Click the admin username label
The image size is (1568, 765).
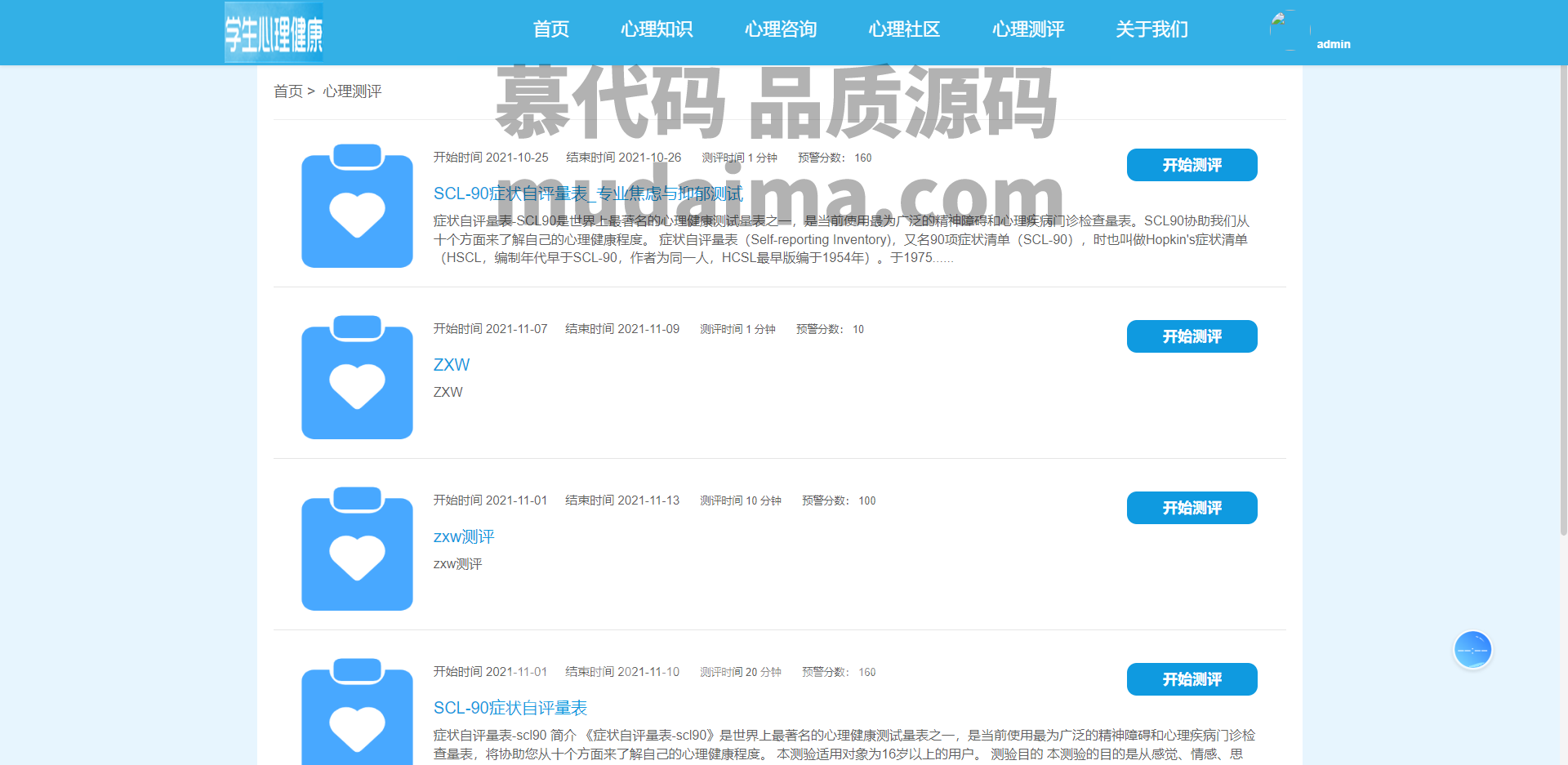pyautogui.click(x=1334, y=44)
